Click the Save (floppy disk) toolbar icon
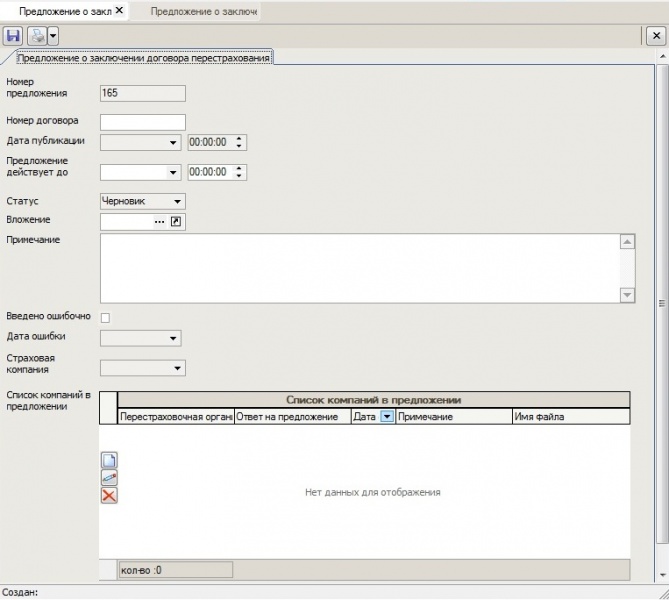669x600 pixels. pos(14,36)
